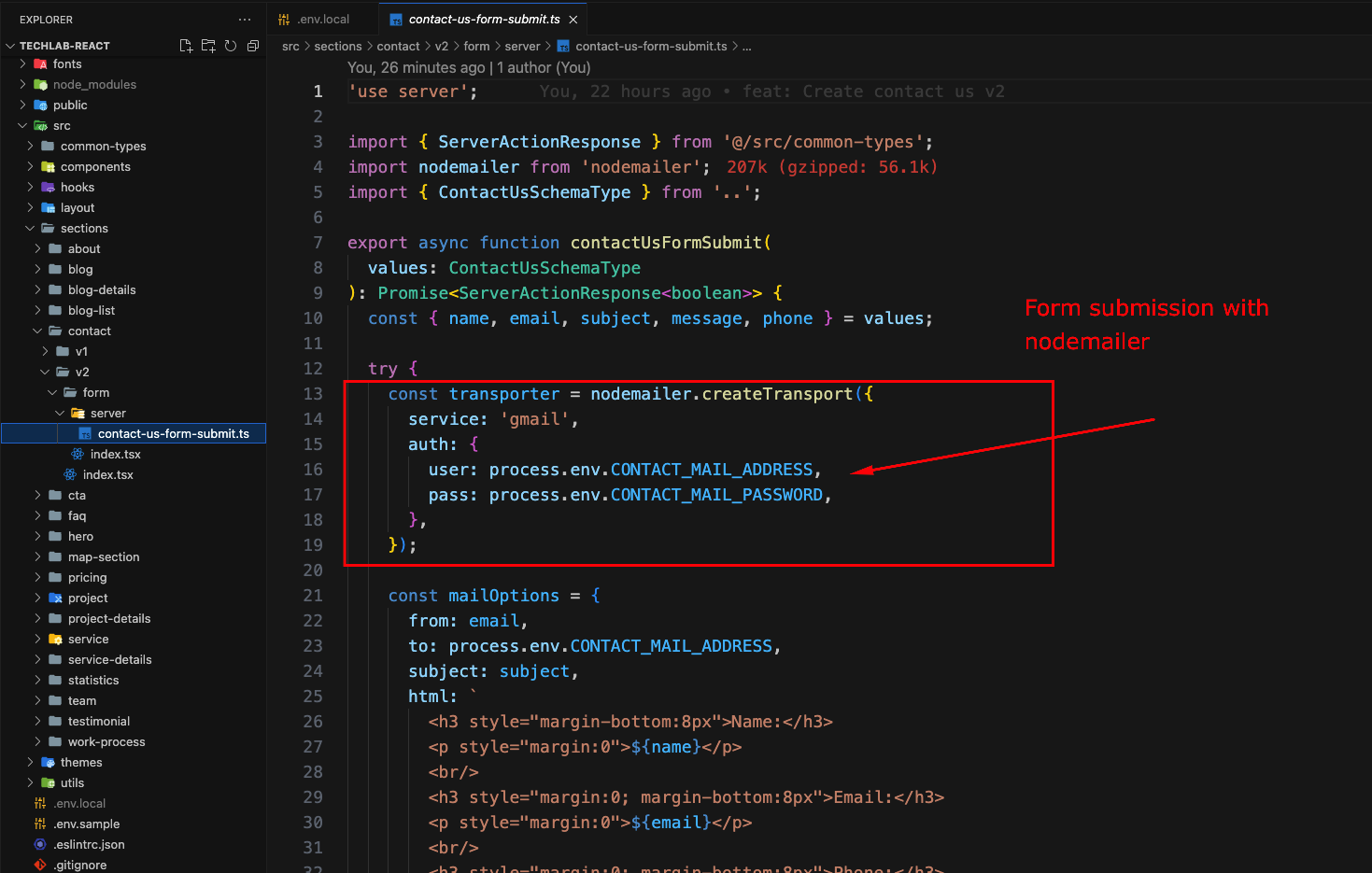
Task: Collapse all folders in Explorer
Action: coord(253,46)
